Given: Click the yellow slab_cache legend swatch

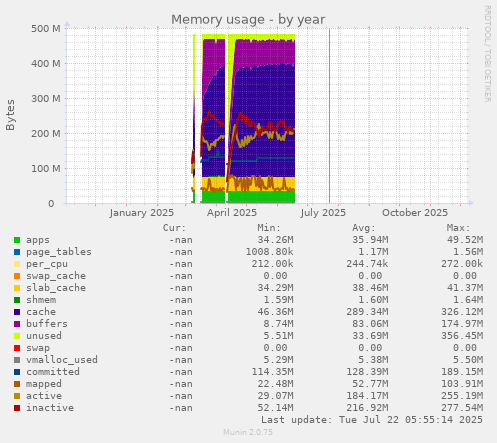Looking at the screenshot, I should tap(17, 288).
